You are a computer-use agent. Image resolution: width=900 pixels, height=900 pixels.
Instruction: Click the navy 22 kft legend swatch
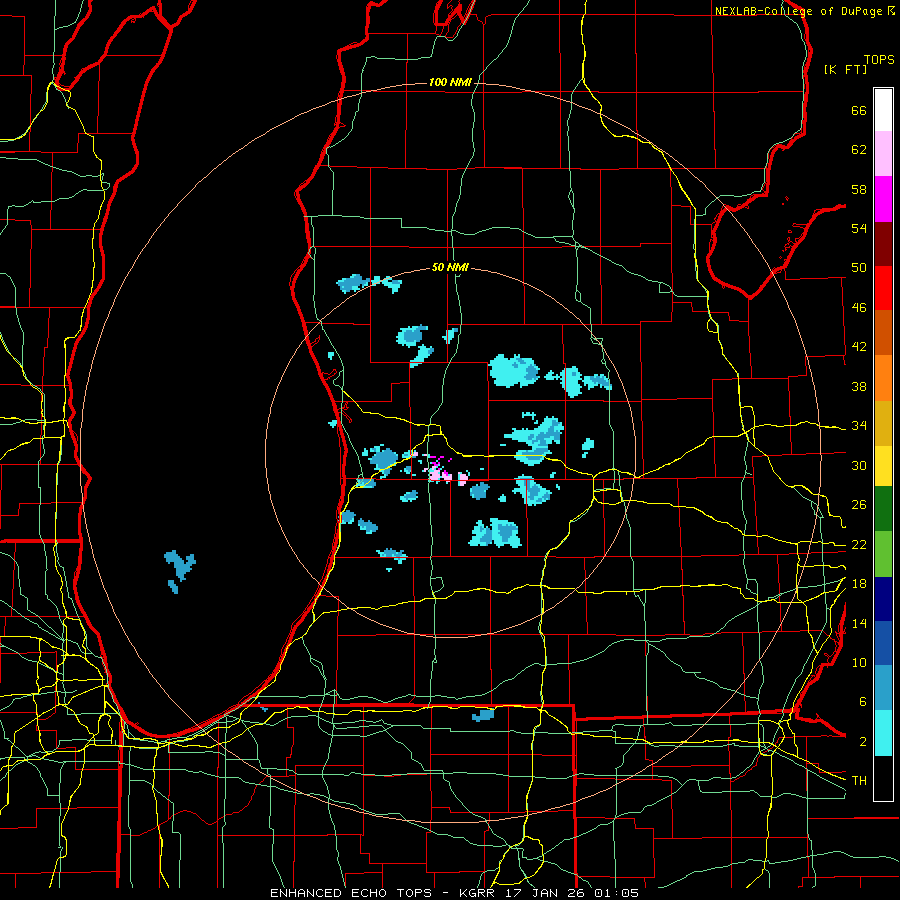[883, 599]
